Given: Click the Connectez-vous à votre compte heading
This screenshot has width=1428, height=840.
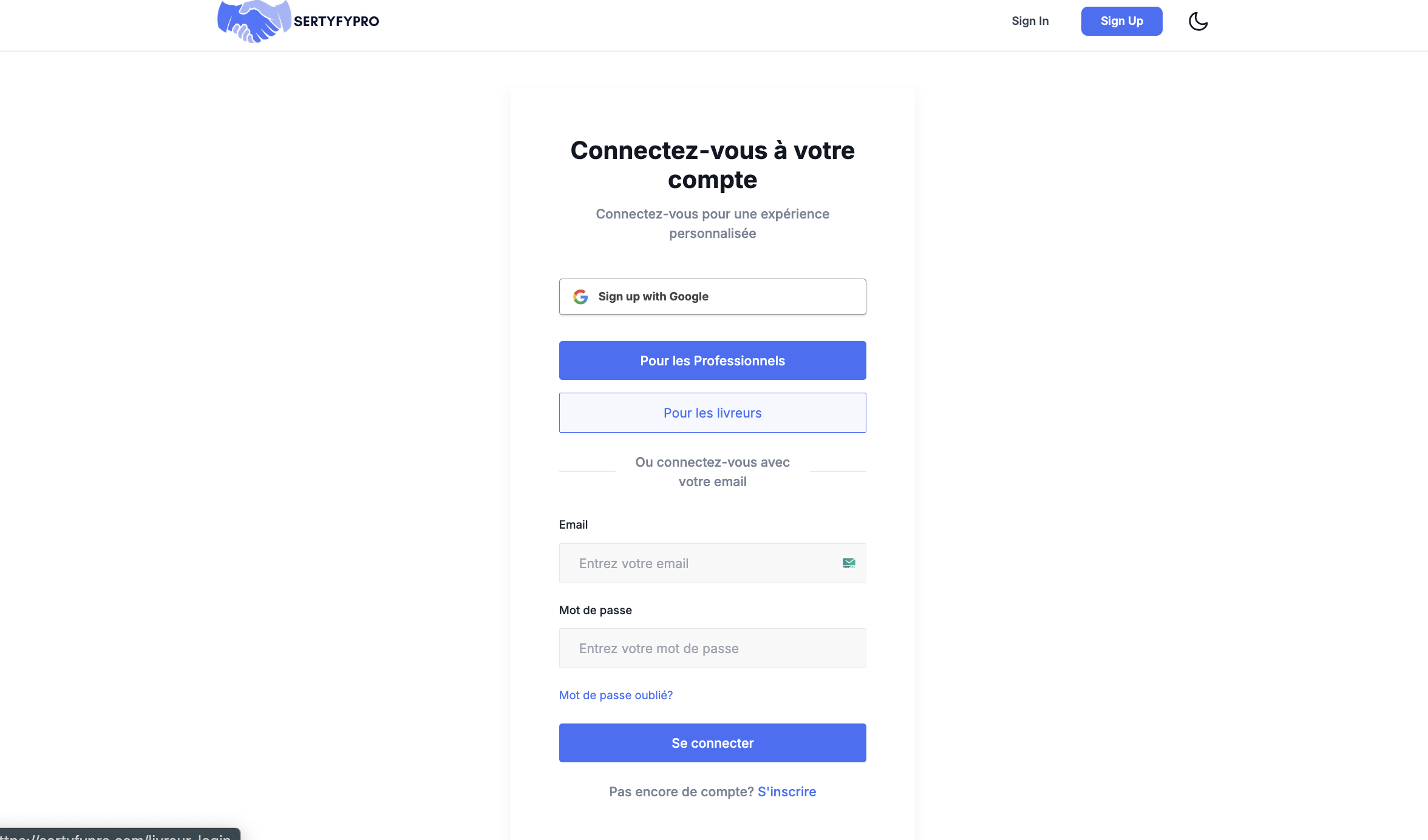Looking at the screenshot, I should (x=712, y=165).
